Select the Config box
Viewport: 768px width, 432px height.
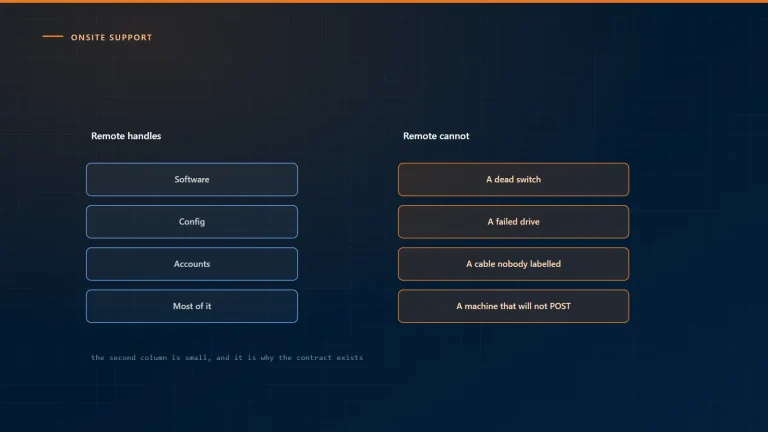[192, 221]
